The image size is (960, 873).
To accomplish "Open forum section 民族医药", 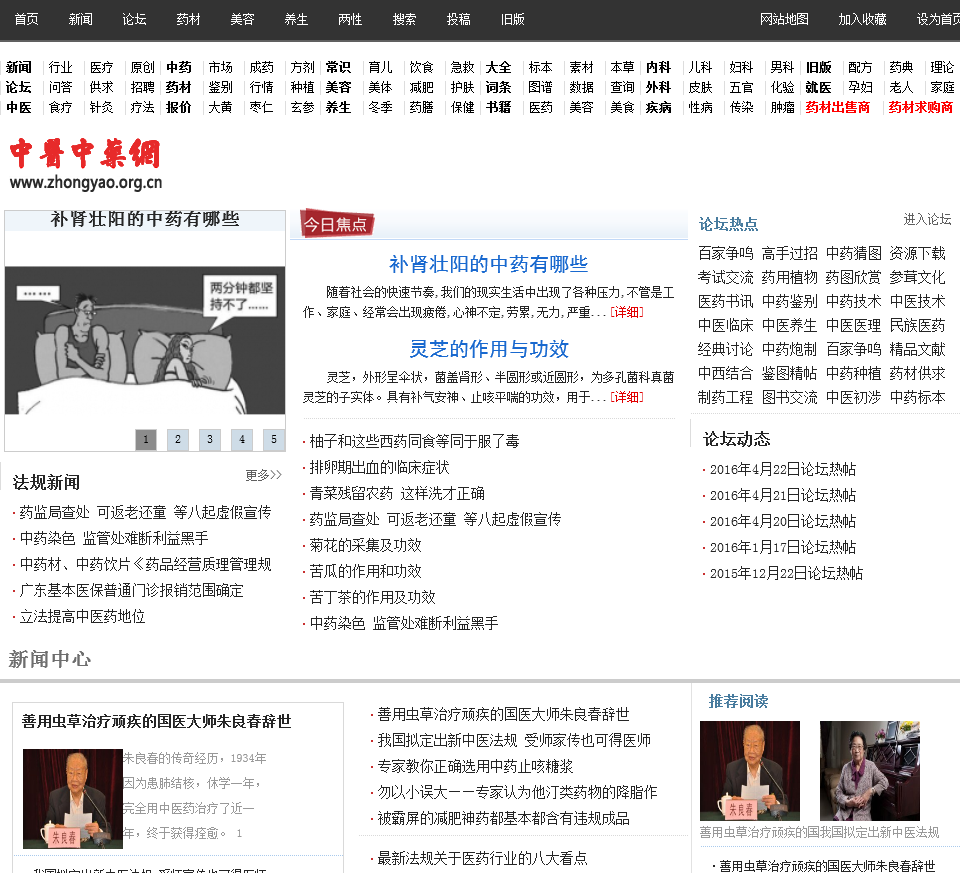I will click(917, 325).
